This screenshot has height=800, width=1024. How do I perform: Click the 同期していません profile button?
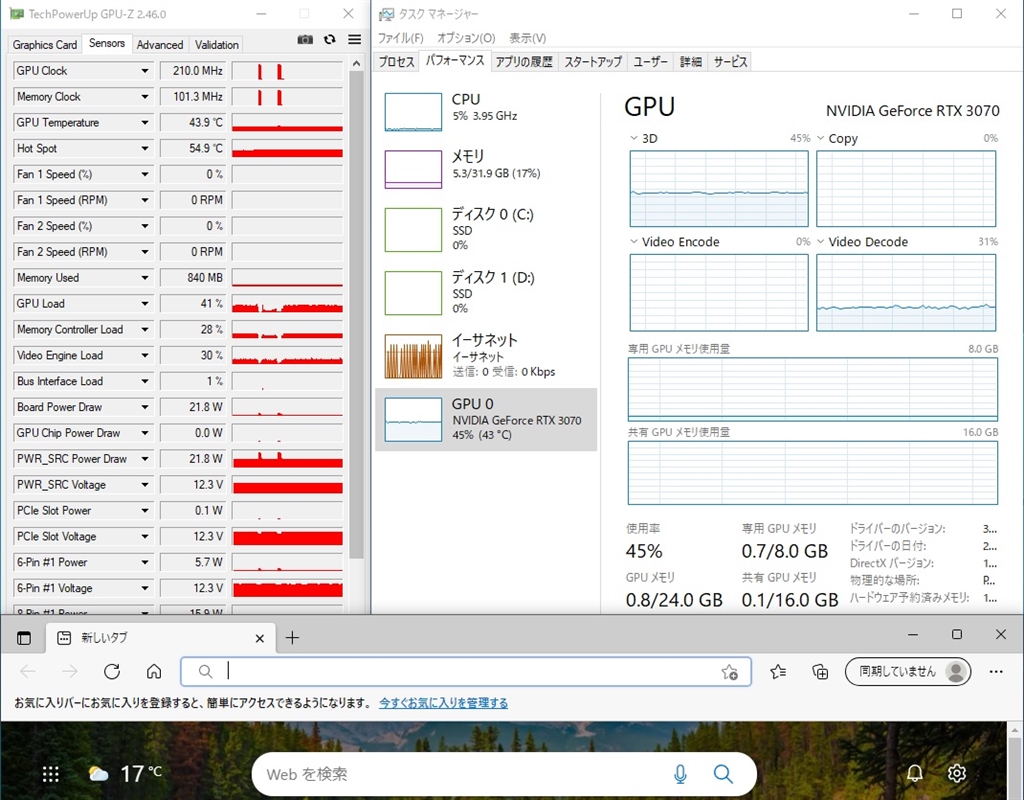908,671
